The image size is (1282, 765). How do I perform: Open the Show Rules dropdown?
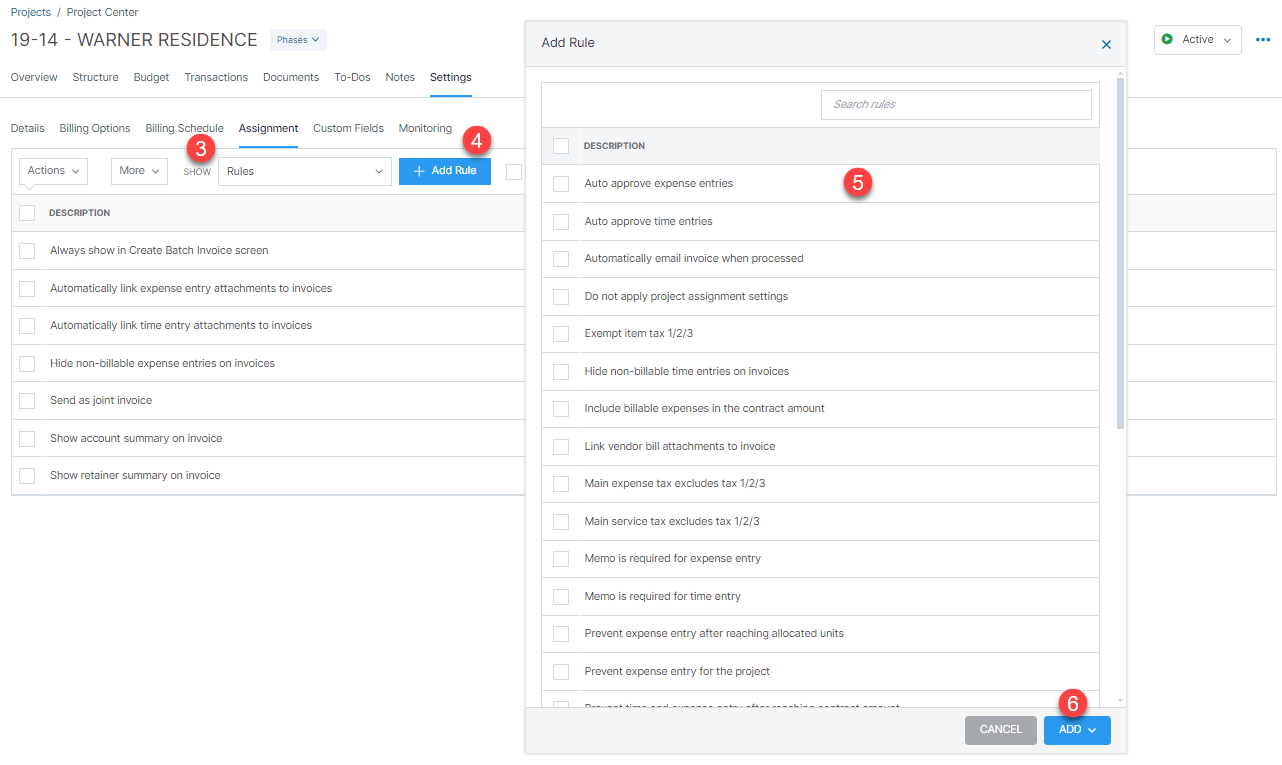[x=304, y=171]
